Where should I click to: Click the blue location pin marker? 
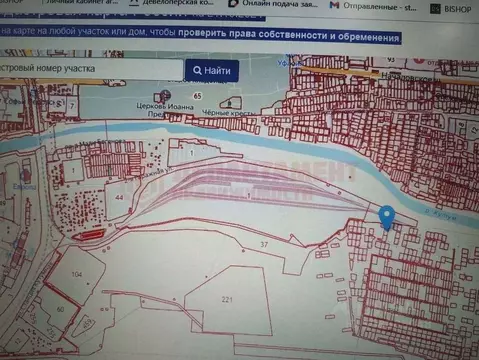(x=387, y=217)
